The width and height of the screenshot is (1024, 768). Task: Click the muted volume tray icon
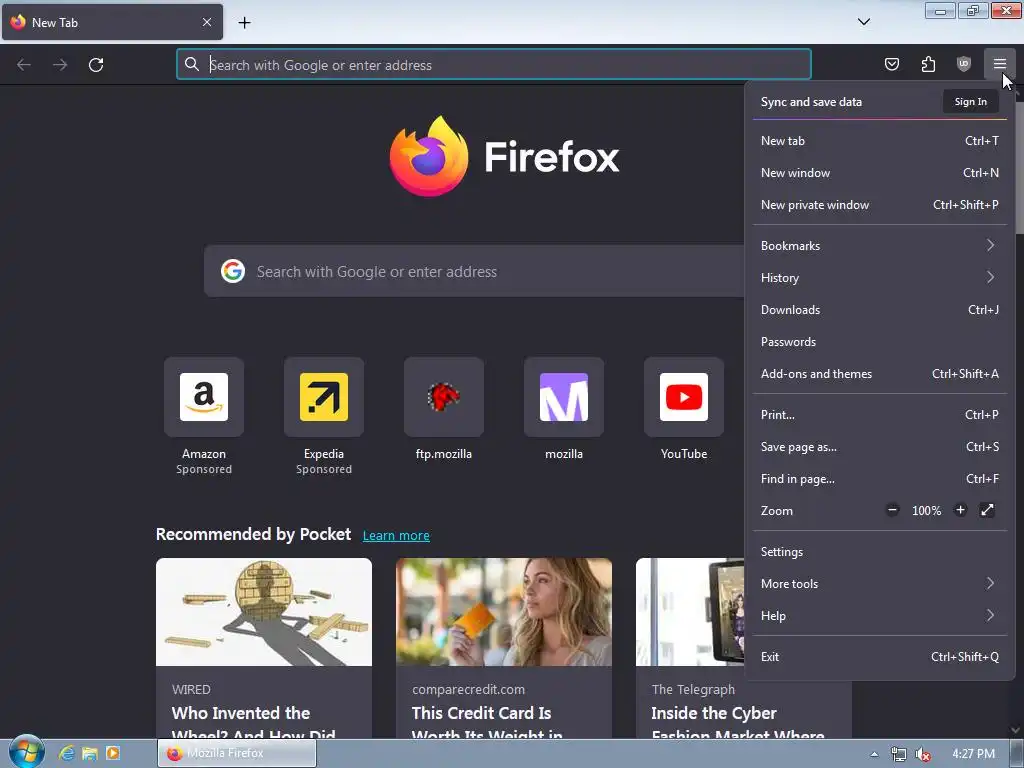click(923, 754)
